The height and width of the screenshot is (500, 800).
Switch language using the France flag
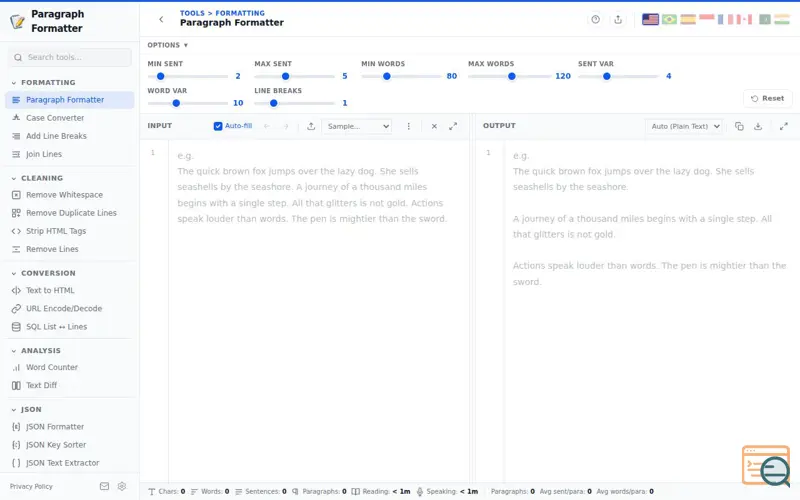point(726,19)
